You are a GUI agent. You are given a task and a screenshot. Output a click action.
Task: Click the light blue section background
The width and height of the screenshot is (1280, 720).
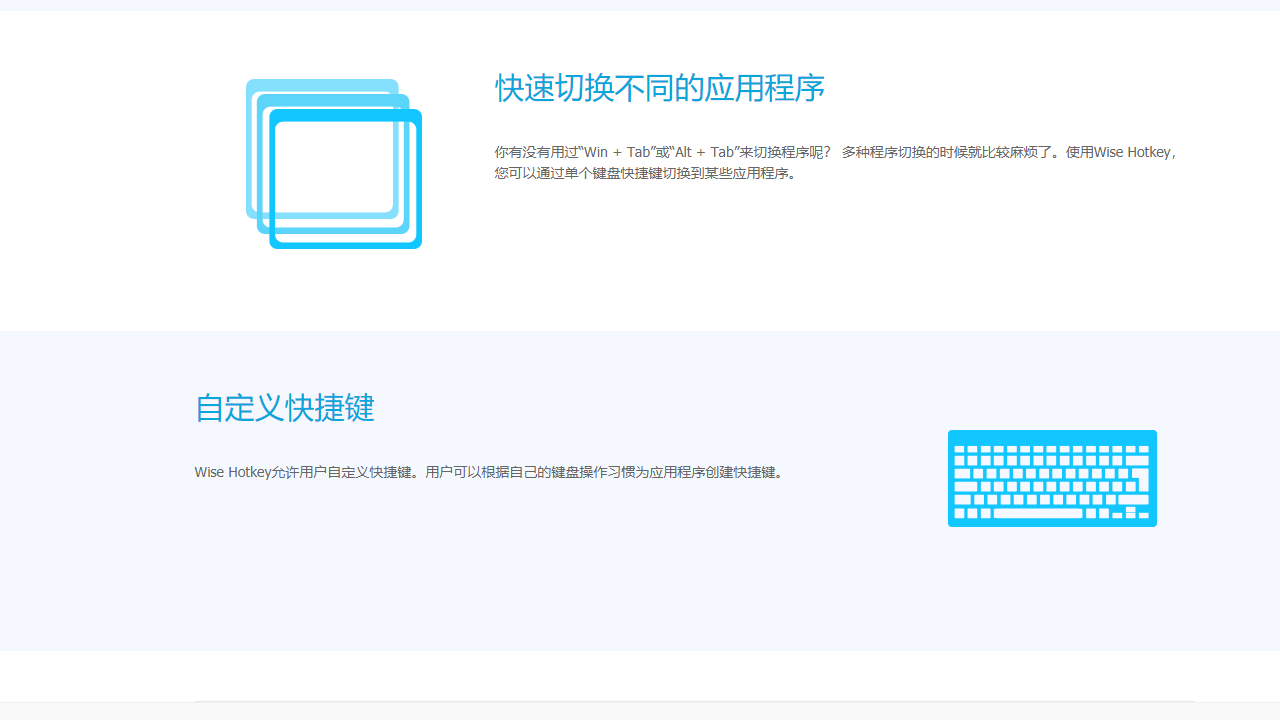pyautogui.click(x=640, y=600)
